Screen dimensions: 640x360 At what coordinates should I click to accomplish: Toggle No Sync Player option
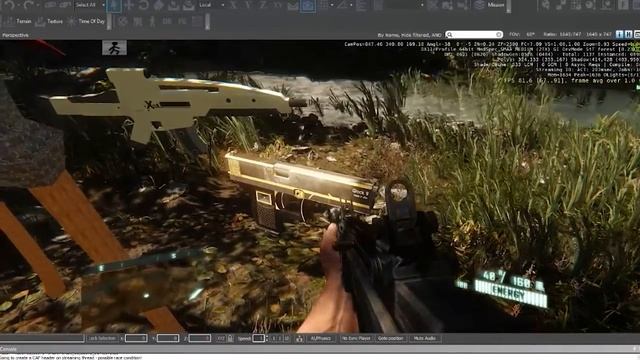click(x=356, y=338)
